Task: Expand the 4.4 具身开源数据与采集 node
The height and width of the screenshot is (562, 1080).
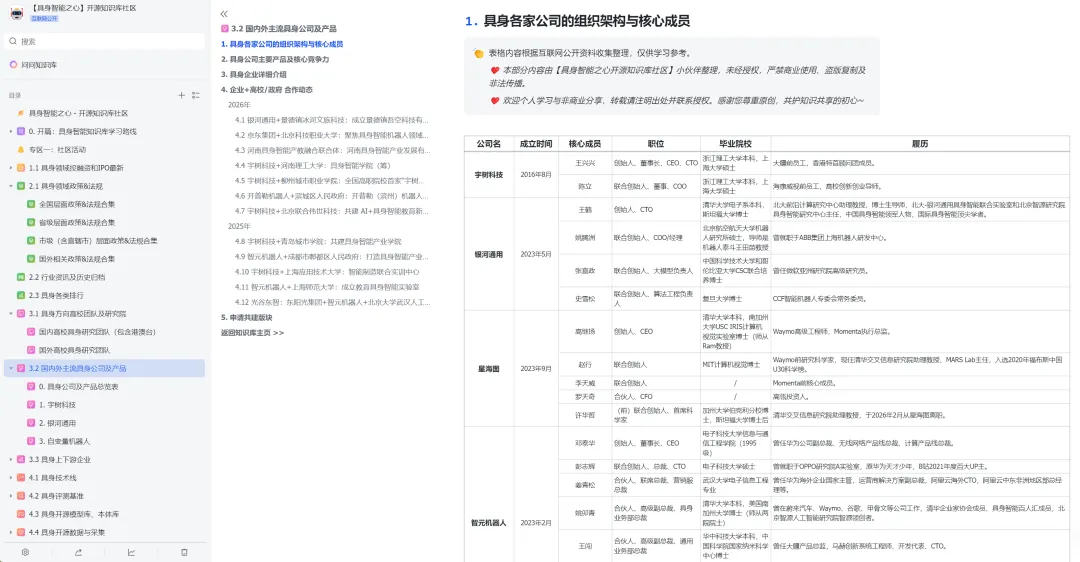Action: 10,532
